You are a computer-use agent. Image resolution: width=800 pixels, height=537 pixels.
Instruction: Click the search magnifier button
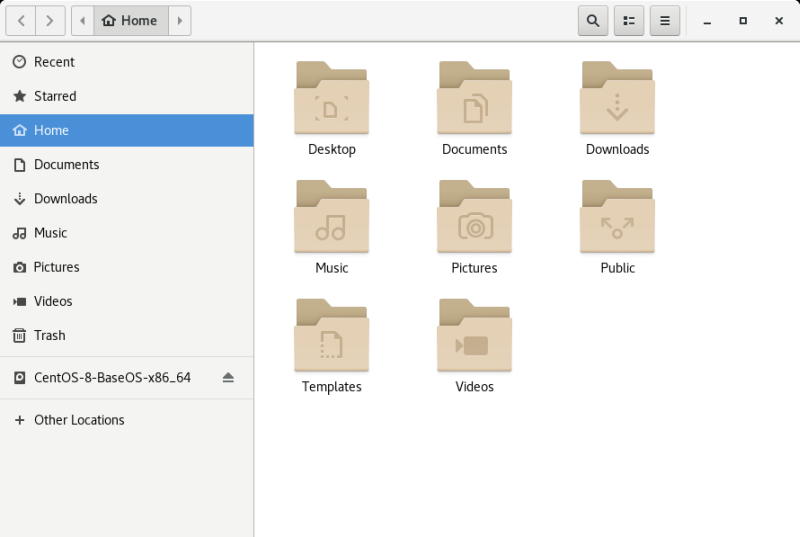click(593, 20)
